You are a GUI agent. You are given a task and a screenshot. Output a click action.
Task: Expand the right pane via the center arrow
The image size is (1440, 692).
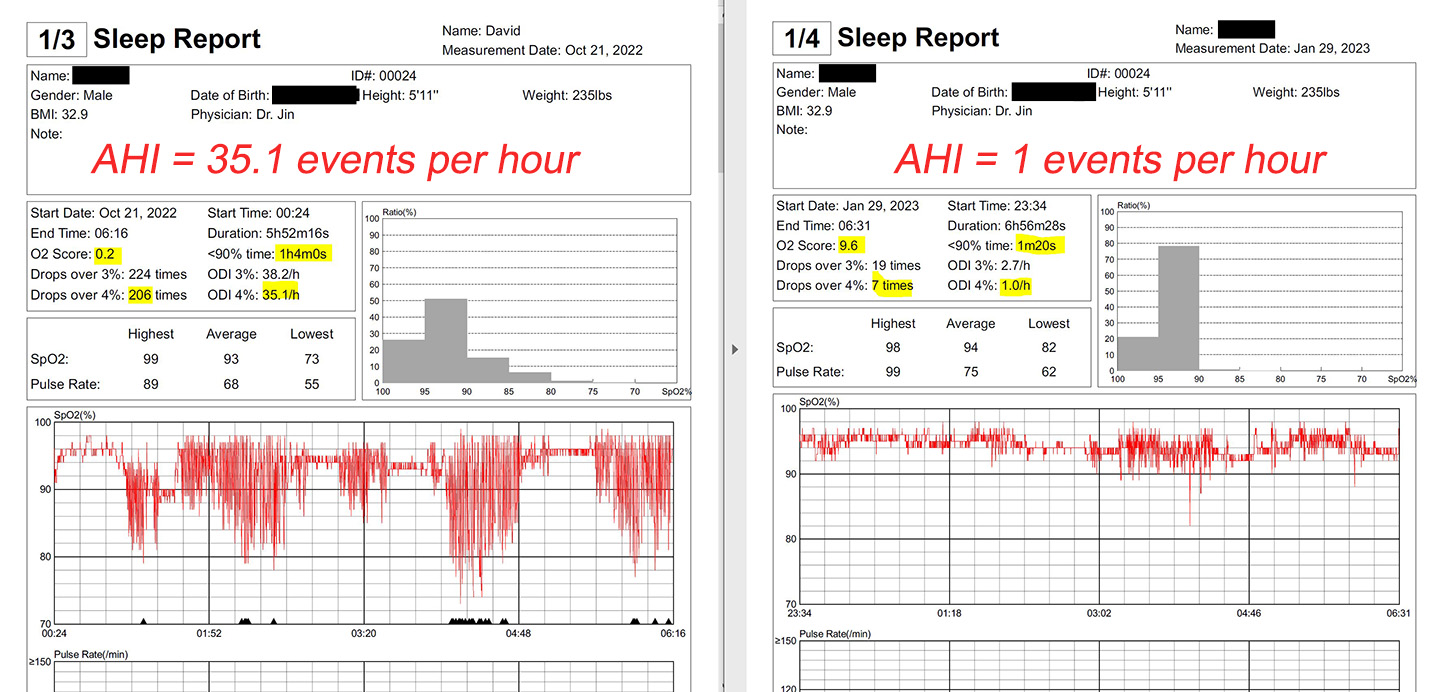pyautogui.click(x=735, y=348)
